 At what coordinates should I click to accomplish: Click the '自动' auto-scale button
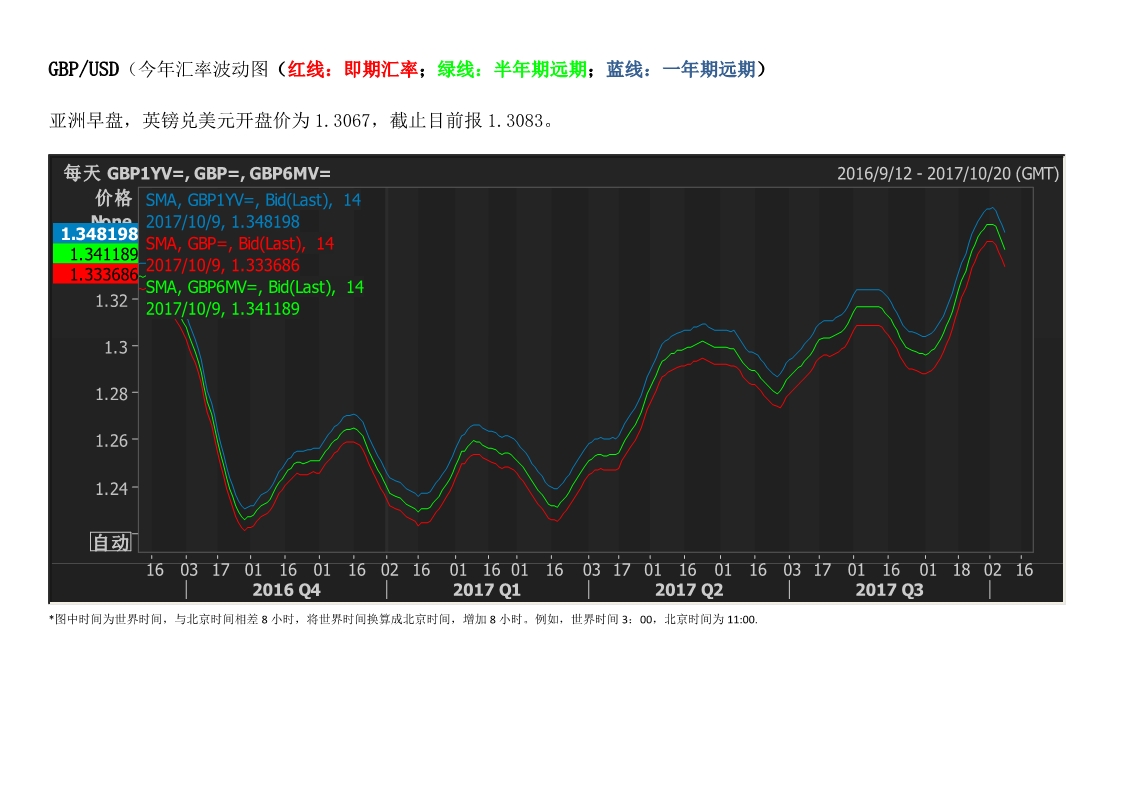pyautogui.click(x=111, y=543)
